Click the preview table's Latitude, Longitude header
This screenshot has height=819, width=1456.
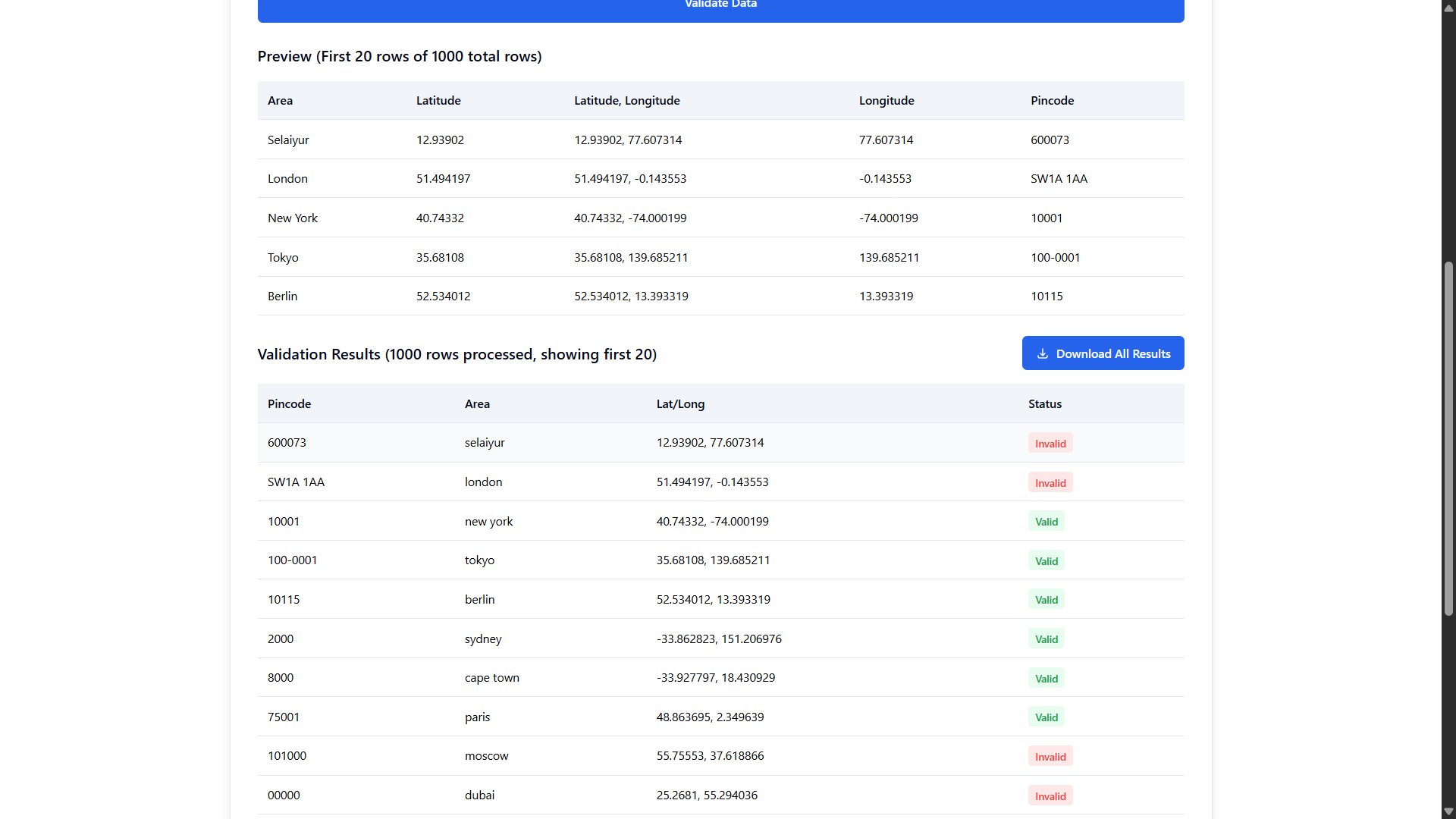point(626,101)
